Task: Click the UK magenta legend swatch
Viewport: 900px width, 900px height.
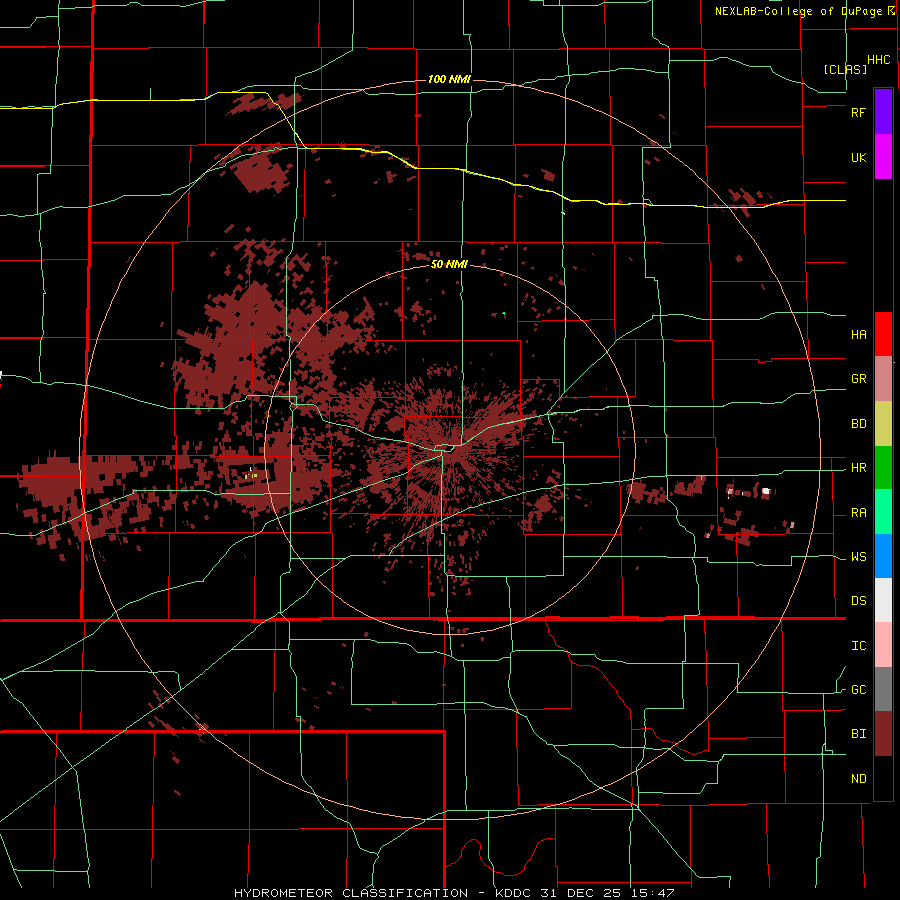Action: (883, 157)
